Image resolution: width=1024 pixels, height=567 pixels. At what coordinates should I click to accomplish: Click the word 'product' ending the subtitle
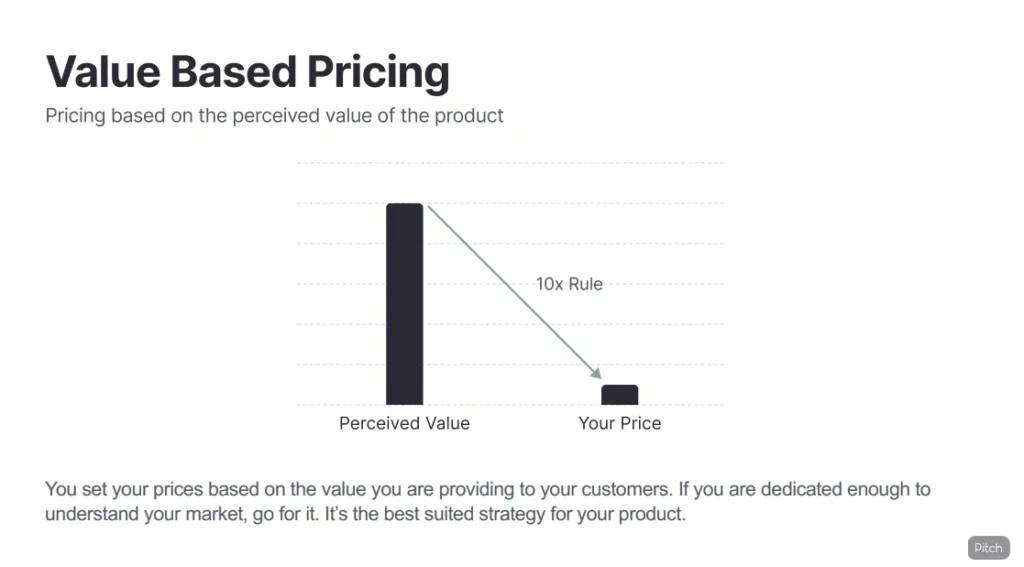pos(470,116)
